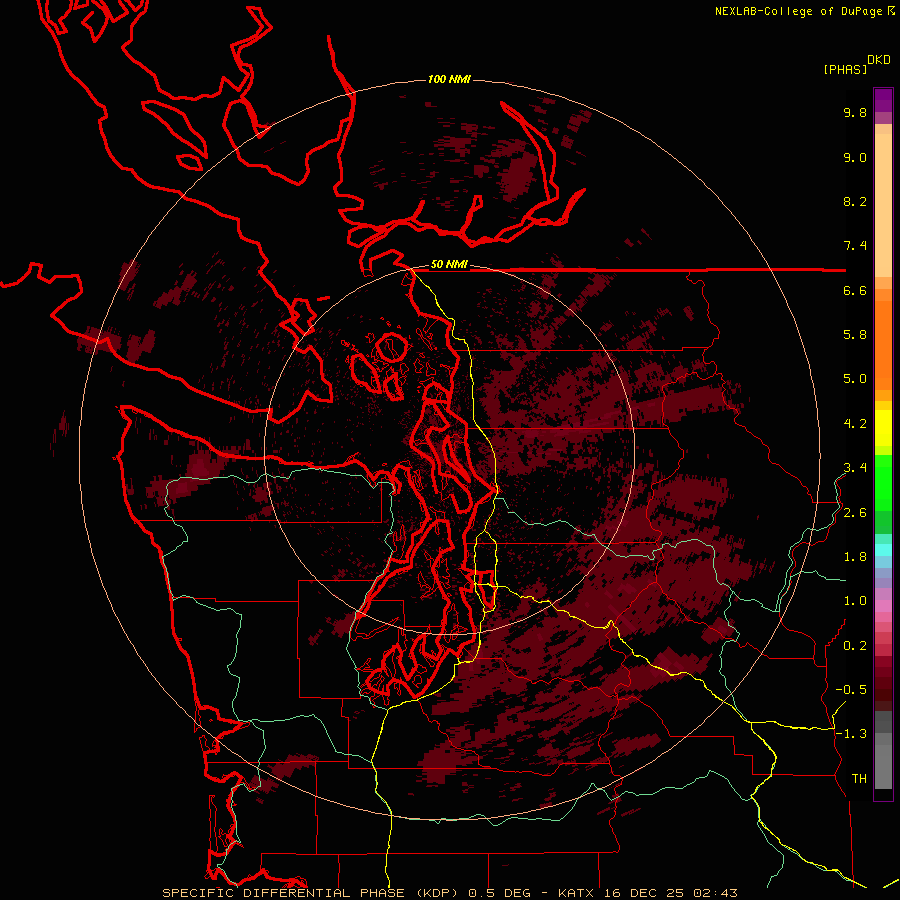Click the -1.3 scale value
Image resolution: width=900 pixels, height=900 pixels.
[851, 734]
